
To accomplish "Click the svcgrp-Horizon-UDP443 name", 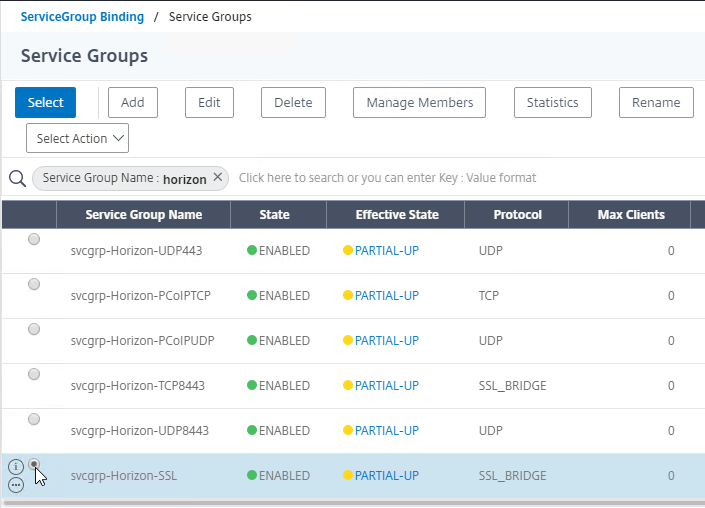I will 136,251.
